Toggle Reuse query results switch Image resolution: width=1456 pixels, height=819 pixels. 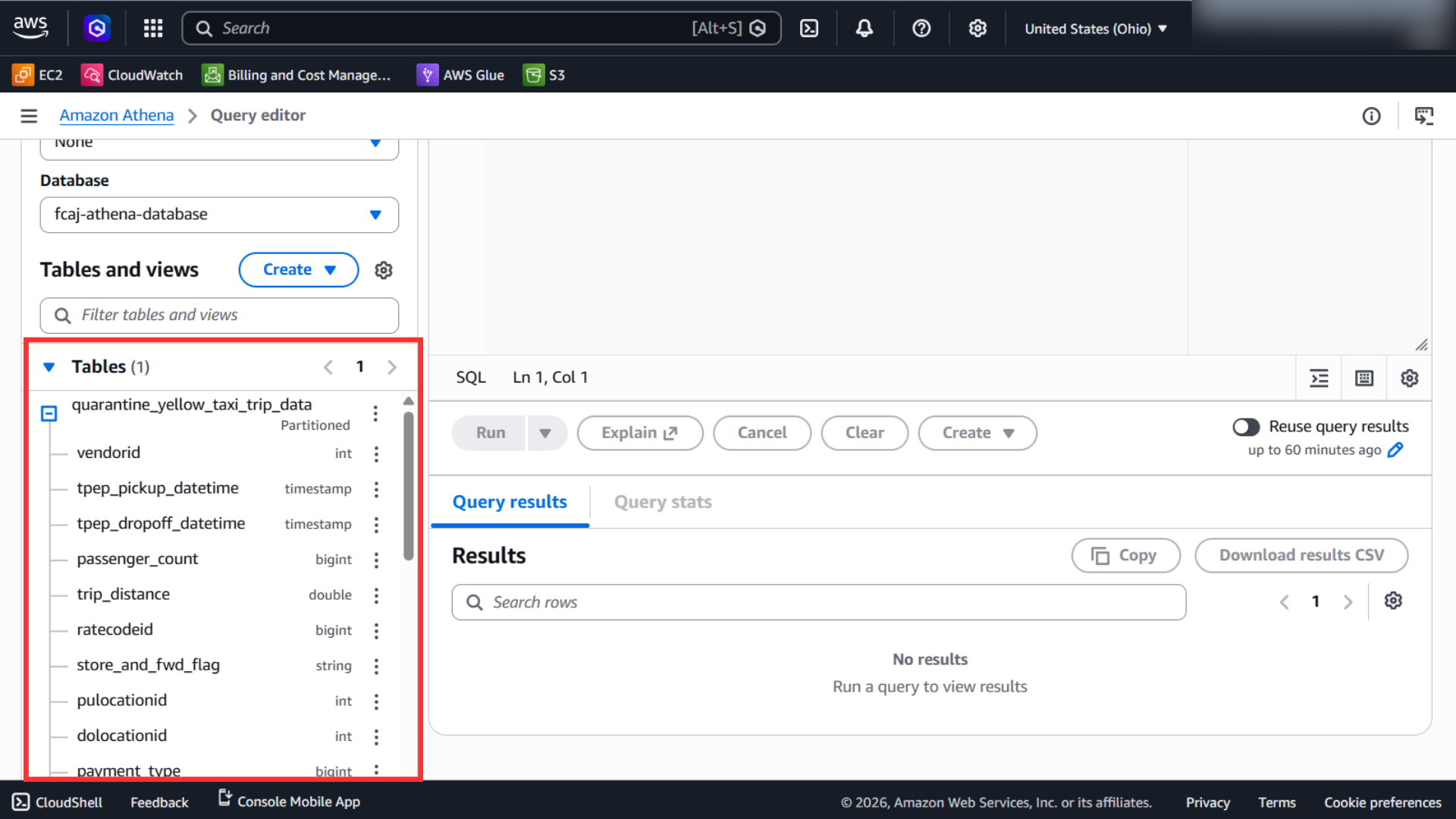coord(1246,427)
